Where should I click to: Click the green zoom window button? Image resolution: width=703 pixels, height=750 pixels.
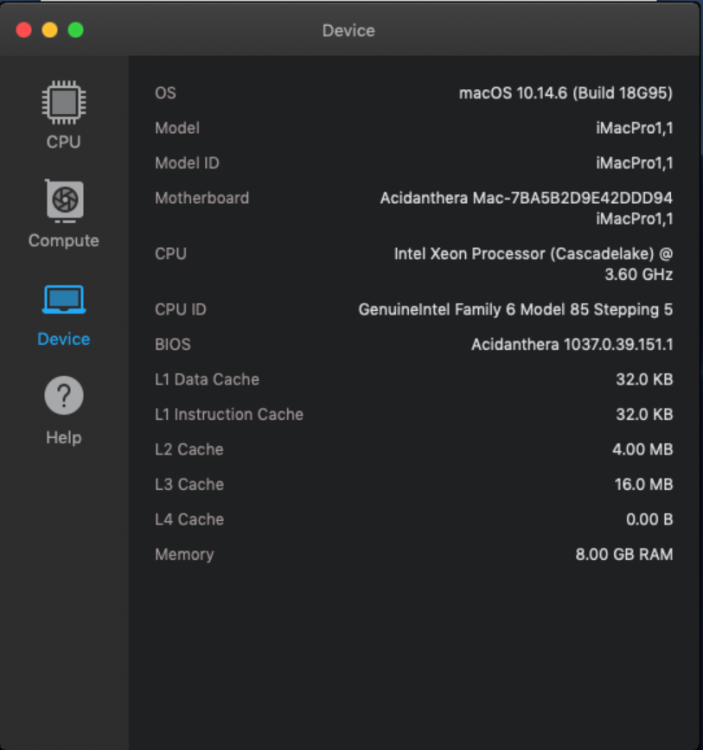point(76,30)
